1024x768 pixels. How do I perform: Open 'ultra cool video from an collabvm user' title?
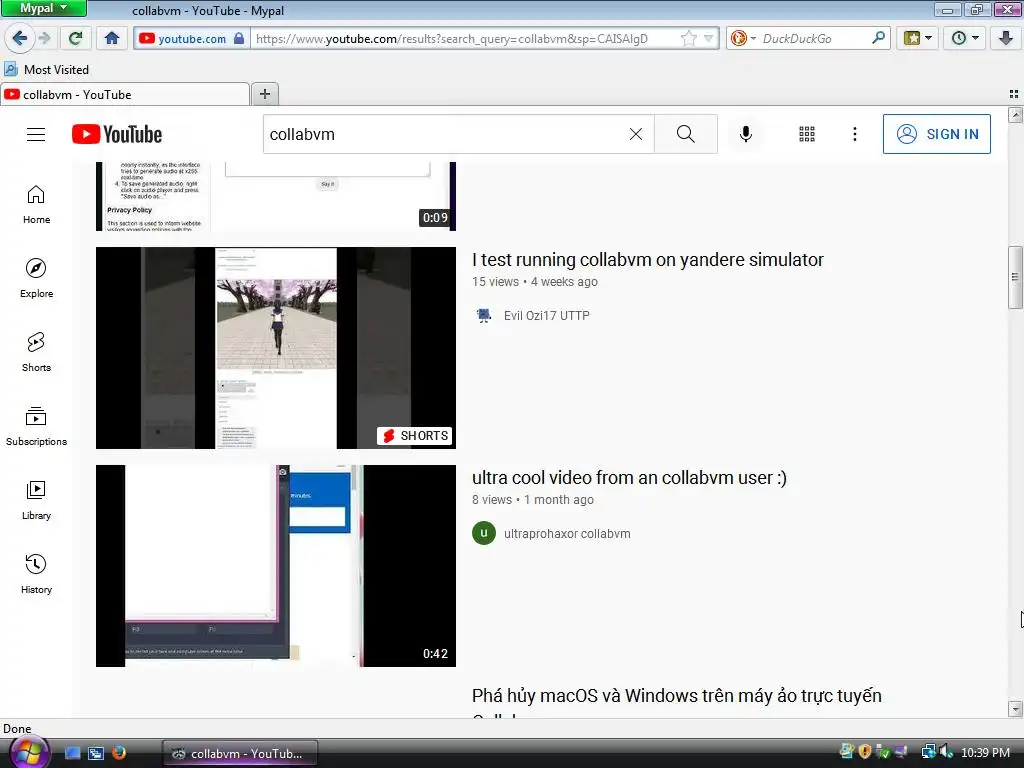click(x=629, y=477)
